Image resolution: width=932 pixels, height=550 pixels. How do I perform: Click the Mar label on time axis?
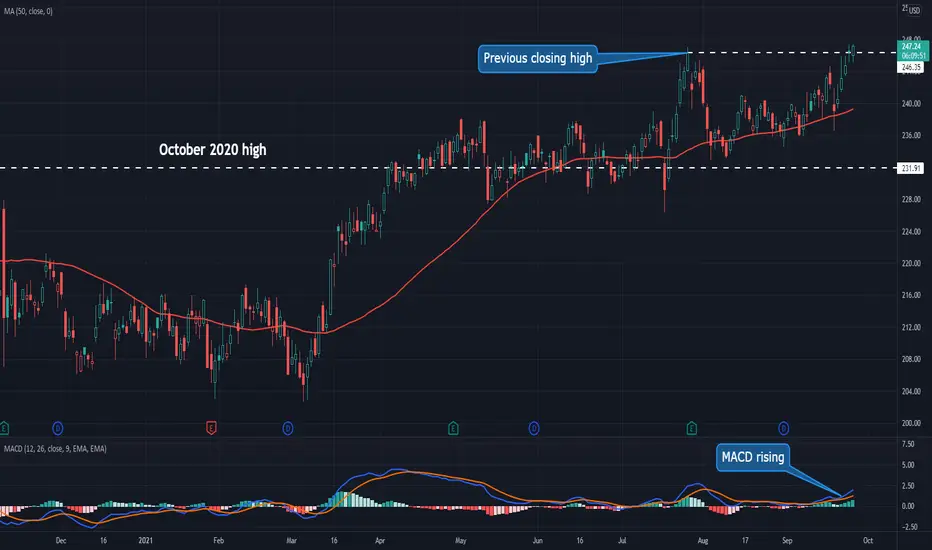[x=291, y=540]
